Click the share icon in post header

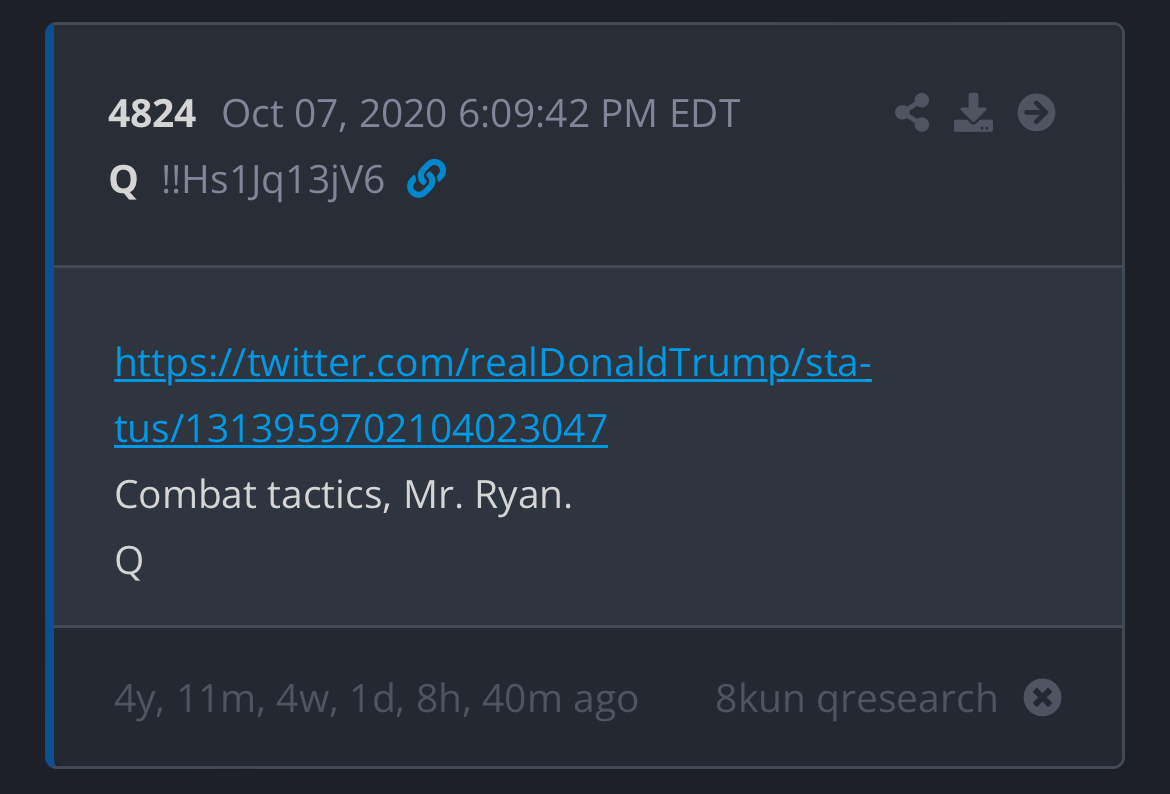click(912, 113)
